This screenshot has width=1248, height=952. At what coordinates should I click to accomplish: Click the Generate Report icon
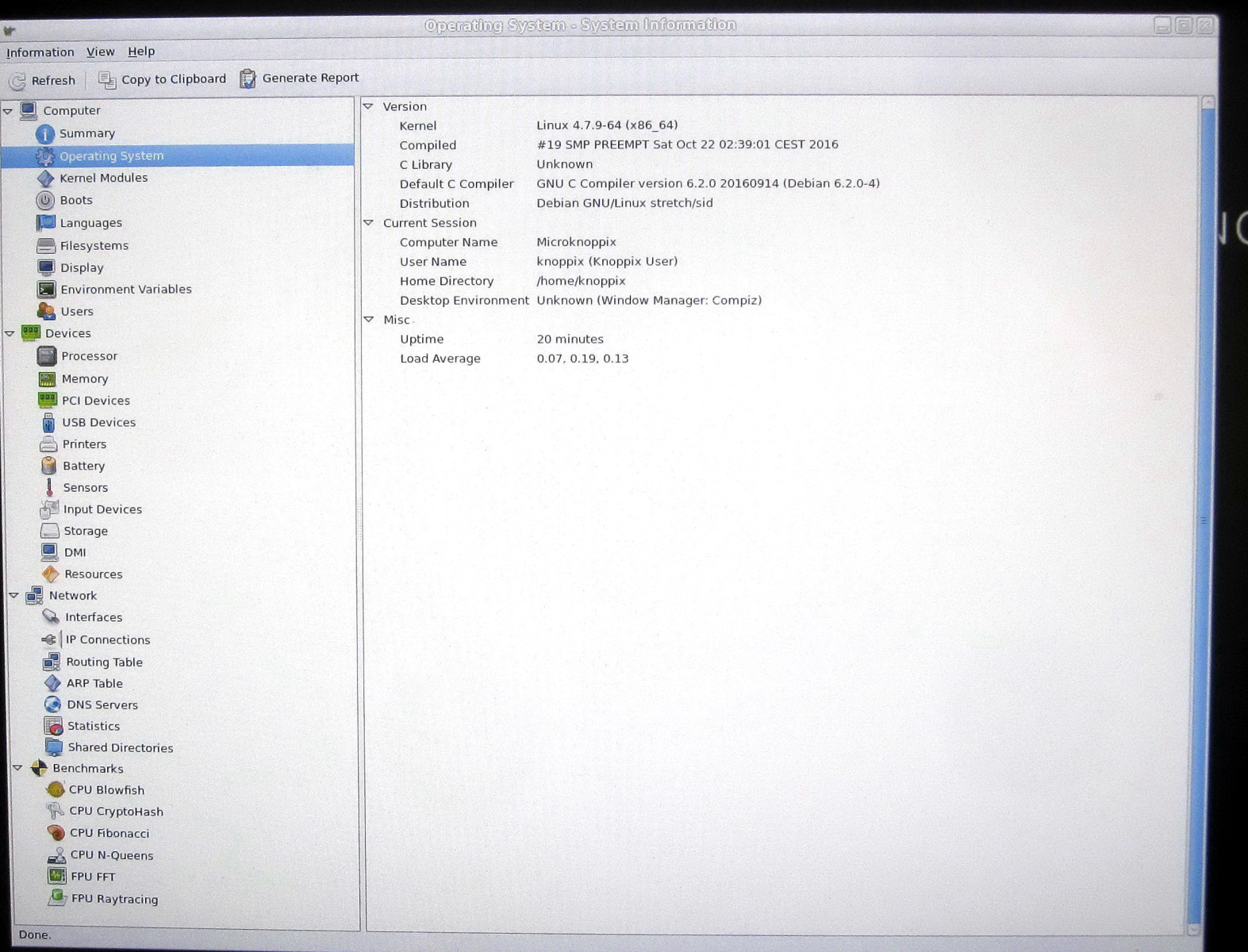[x=248, y=79]
